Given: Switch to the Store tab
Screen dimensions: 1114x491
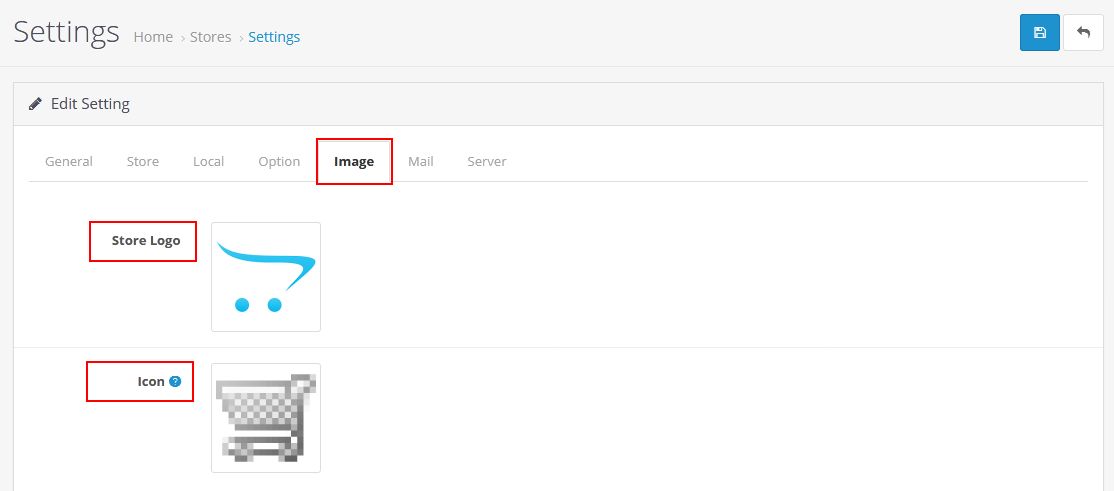Looking at the screenshot, I should point(143,161).
